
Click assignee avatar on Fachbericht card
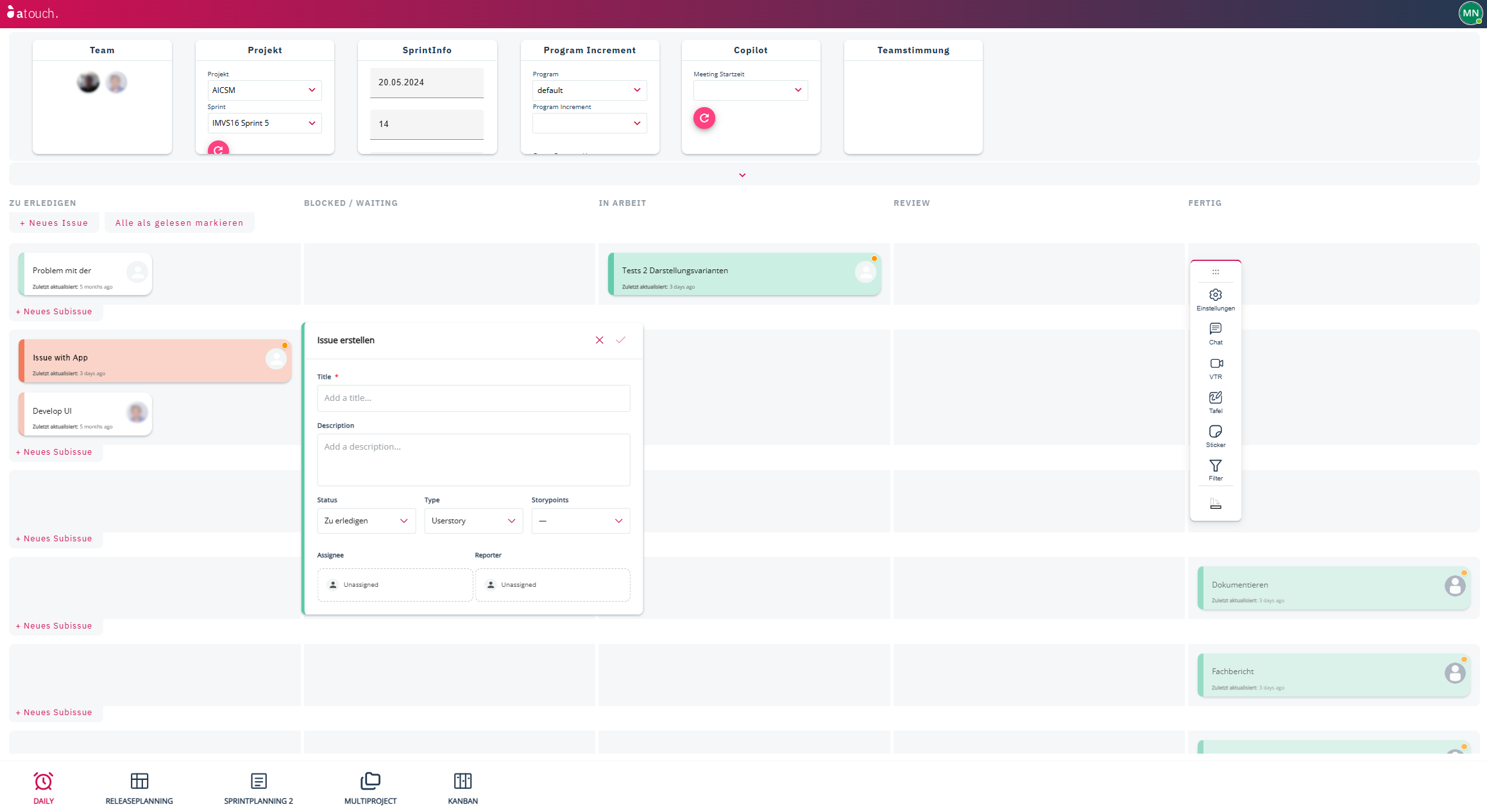point(1454,673)
